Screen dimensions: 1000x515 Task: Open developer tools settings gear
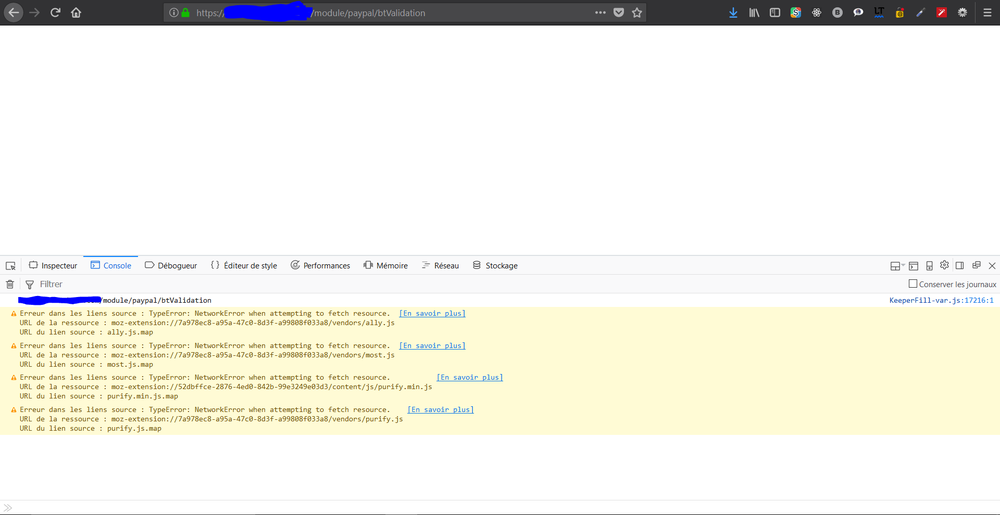pos(945,265)
